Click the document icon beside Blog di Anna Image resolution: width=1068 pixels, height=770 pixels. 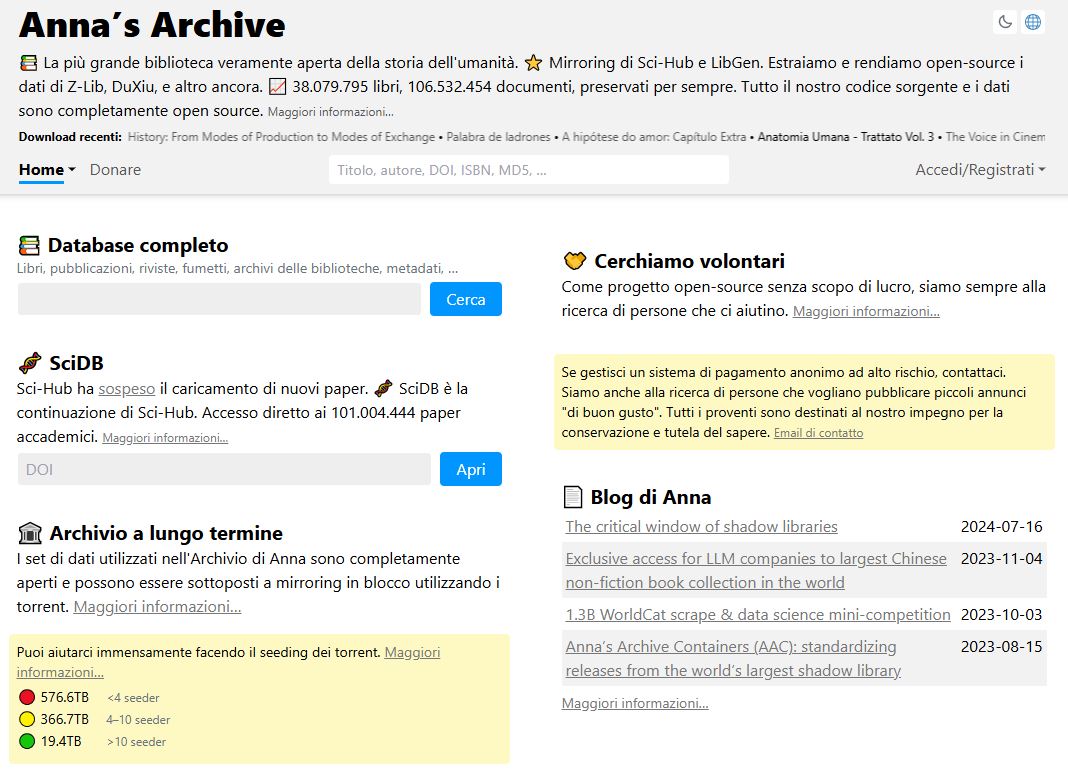(x=573, y=497)
